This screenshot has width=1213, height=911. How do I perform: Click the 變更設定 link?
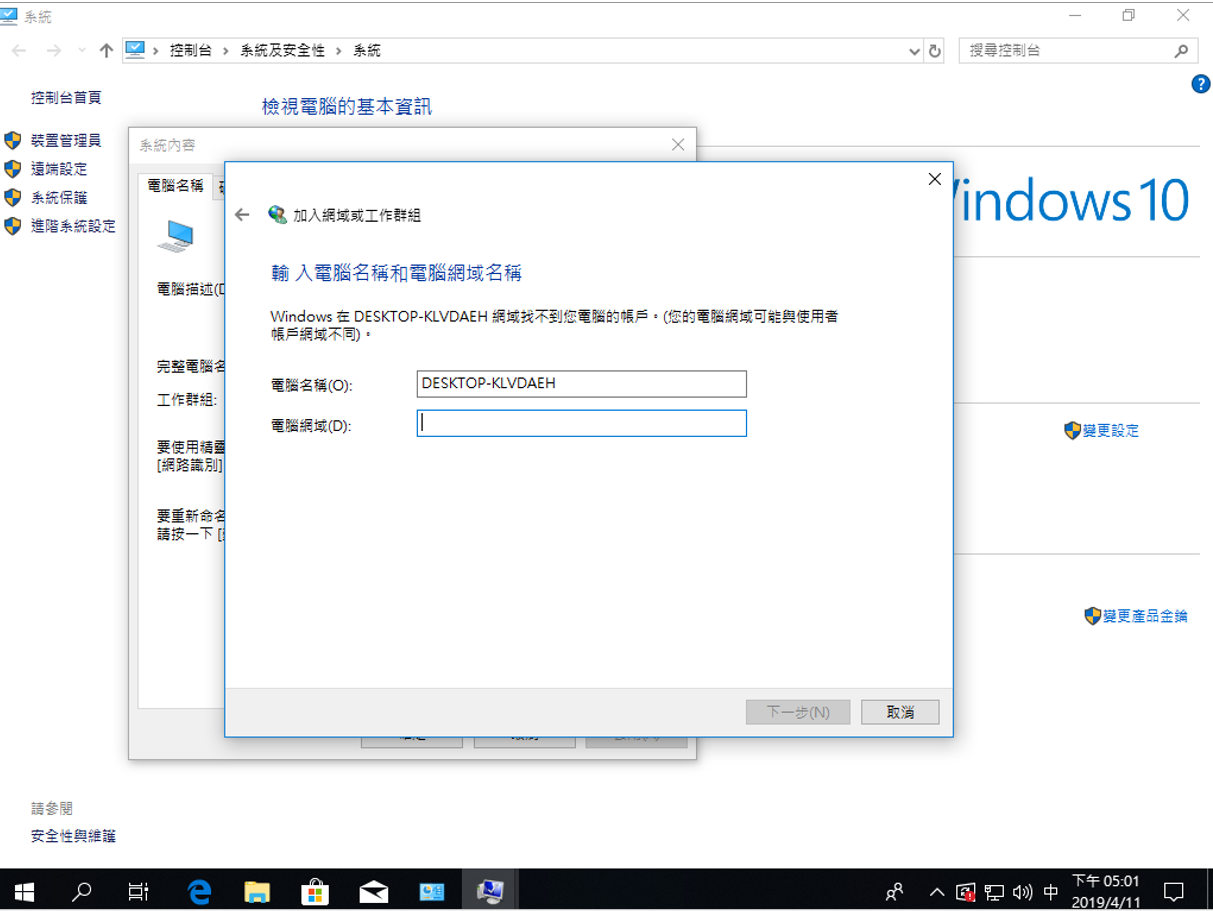(x=1110, y=431)
